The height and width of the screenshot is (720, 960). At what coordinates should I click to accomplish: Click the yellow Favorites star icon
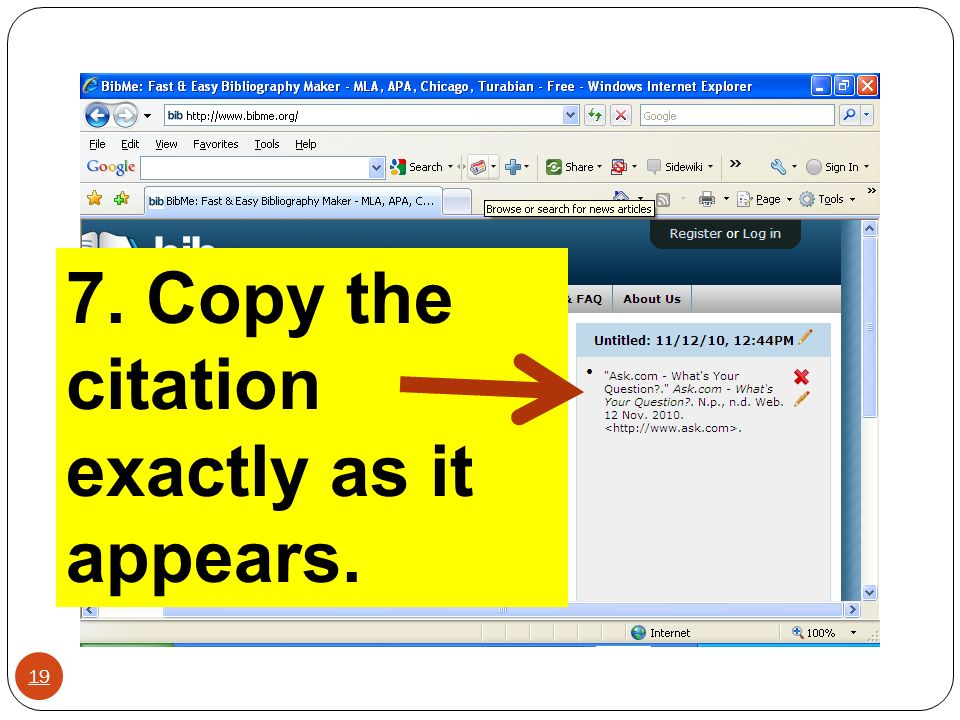95,198
